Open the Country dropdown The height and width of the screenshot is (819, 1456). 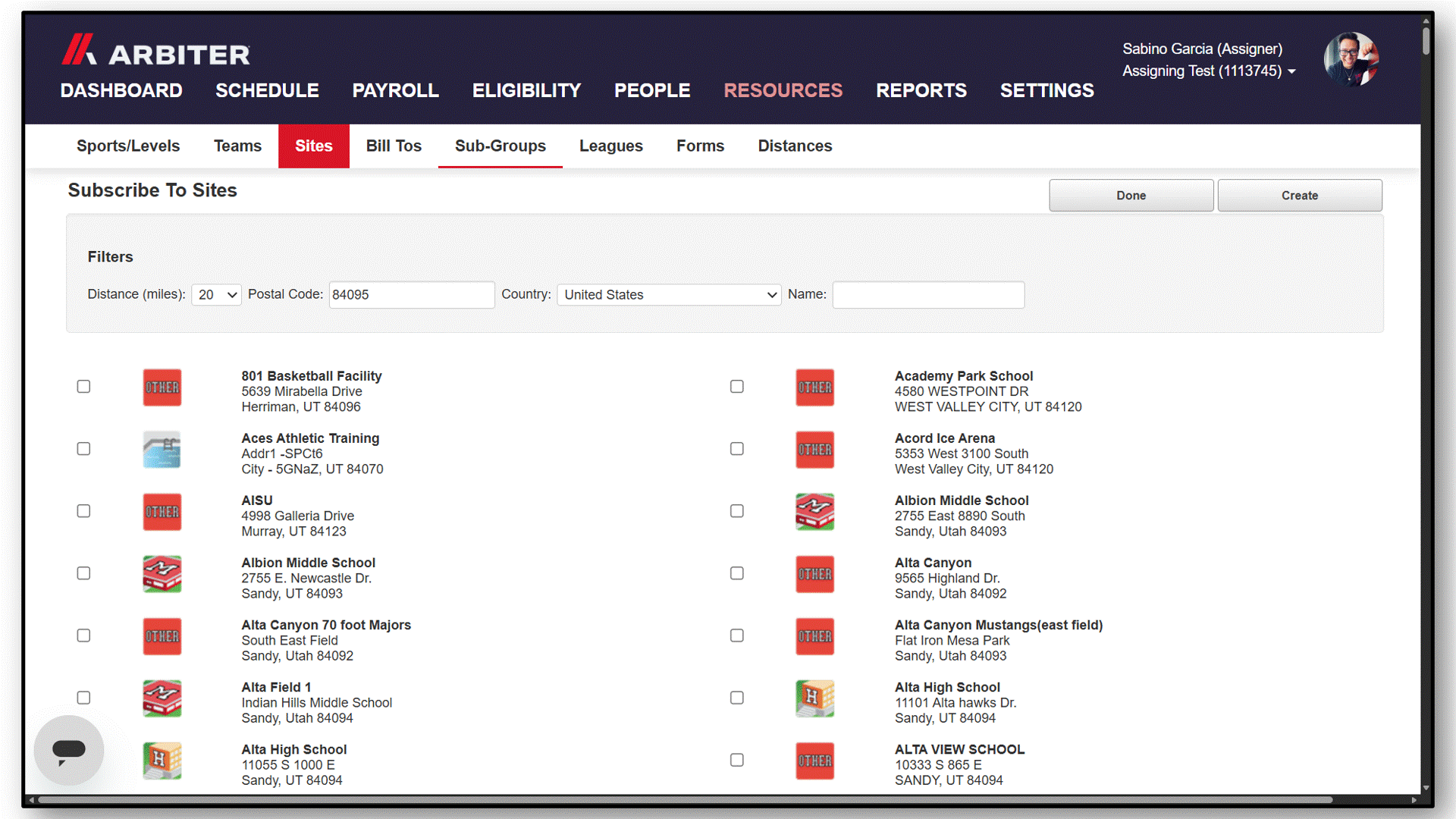(x=669, y=294)
